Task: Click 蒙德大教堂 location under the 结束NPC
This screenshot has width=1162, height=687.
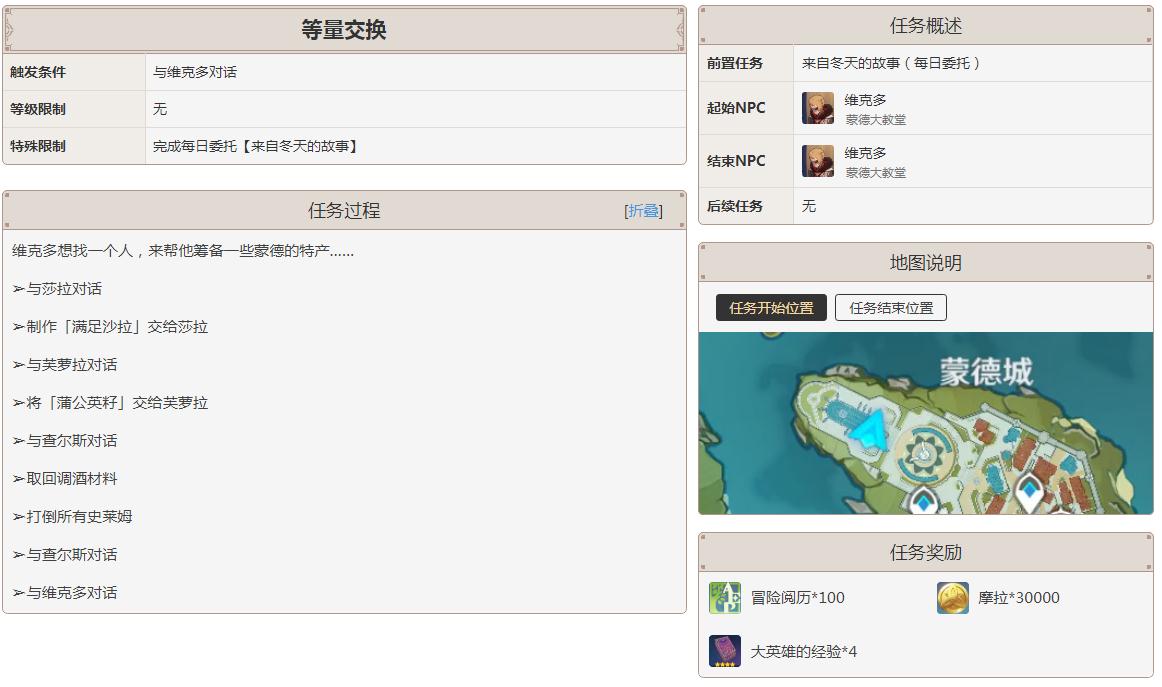Action: pos(875,173)
